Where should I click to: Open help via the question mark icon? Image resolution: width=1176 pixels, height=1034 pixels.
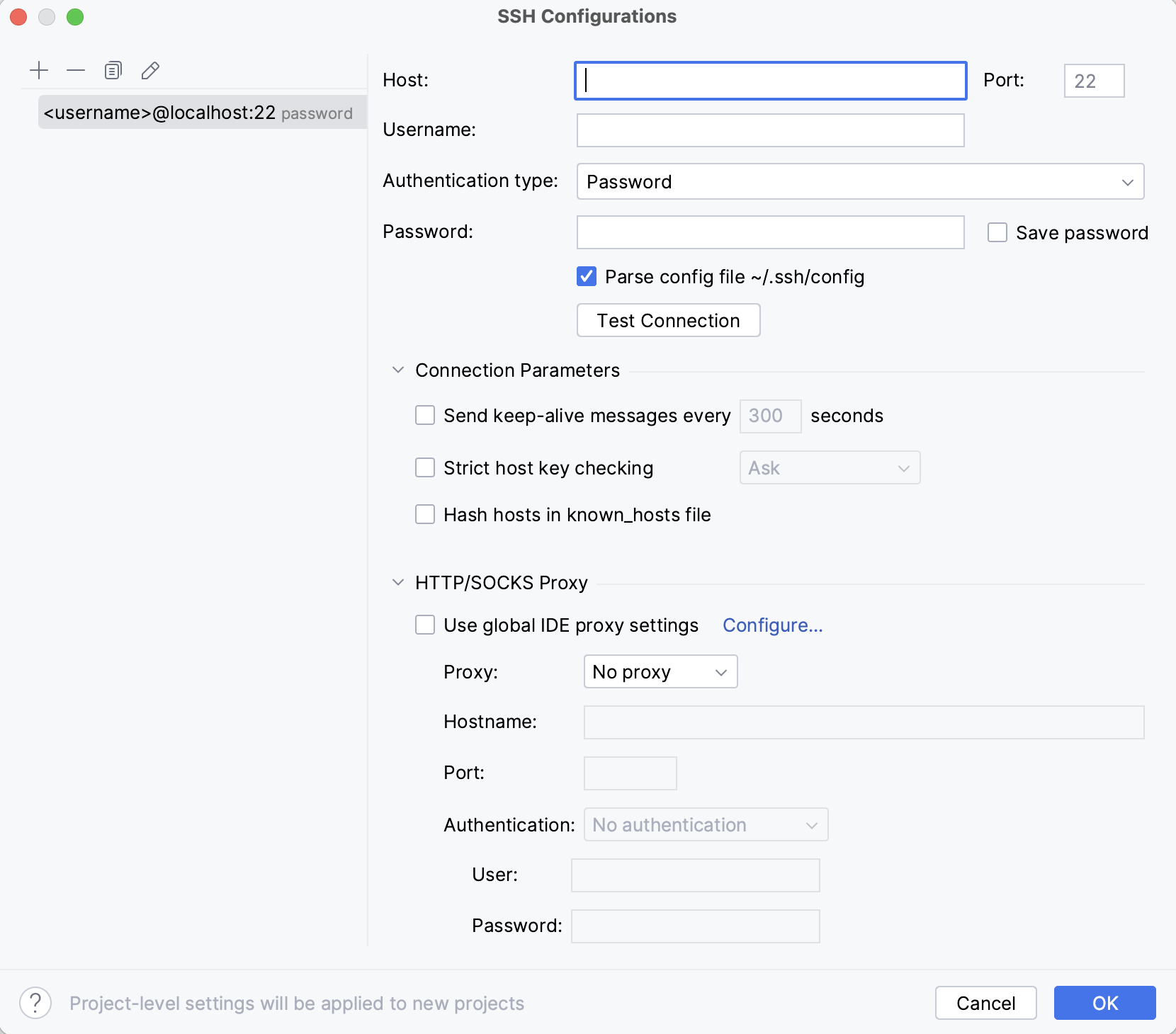(x=37, y=1003)
